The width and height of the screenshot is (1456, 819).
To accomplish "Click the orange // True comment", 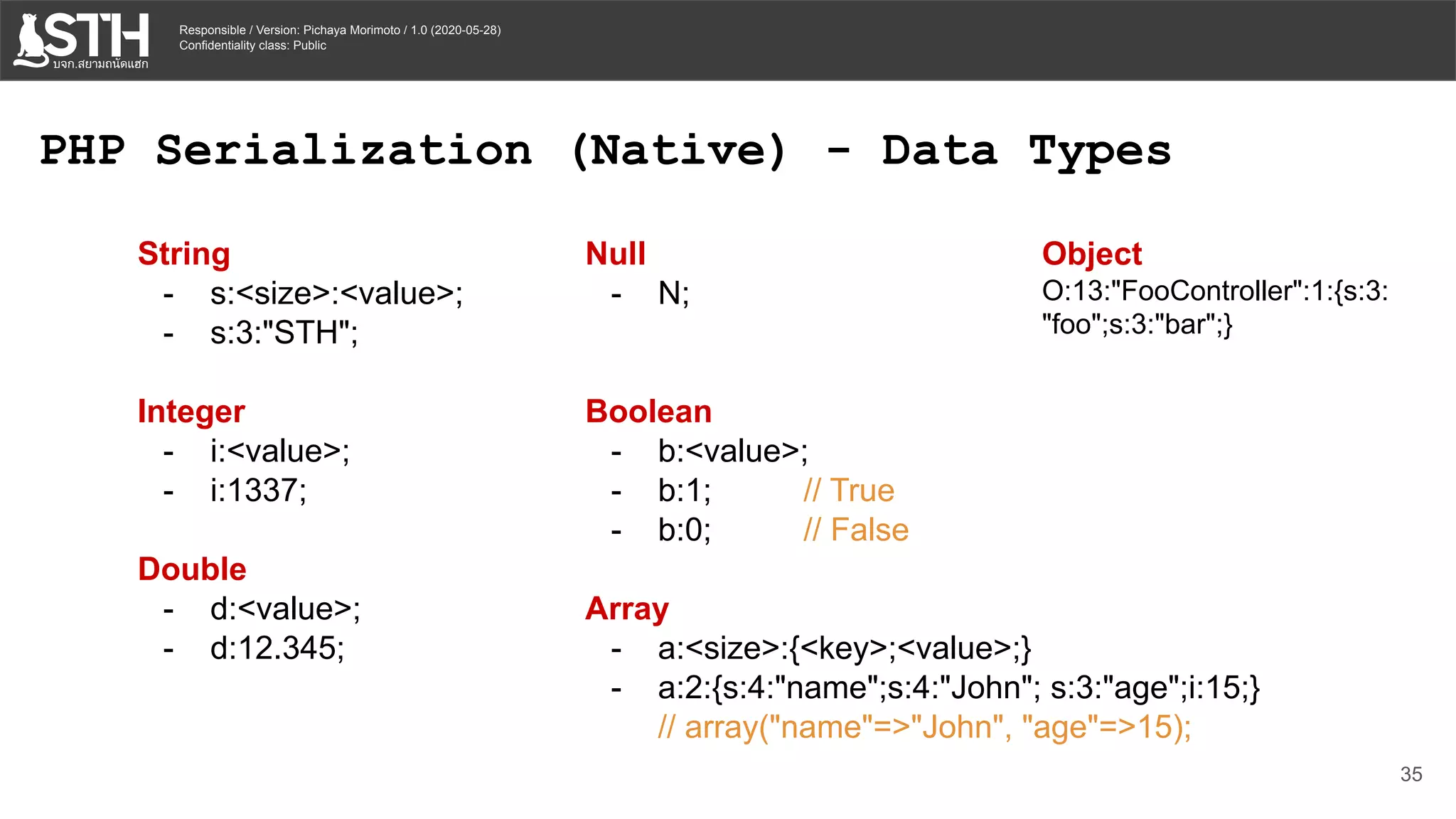I will [x=848, y=491].
